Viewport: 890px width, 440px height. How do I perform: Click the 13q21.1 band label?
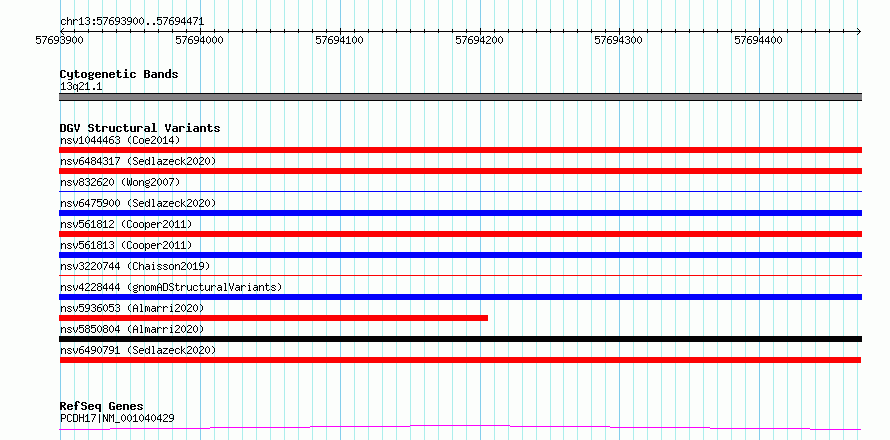tap(81, 87)
